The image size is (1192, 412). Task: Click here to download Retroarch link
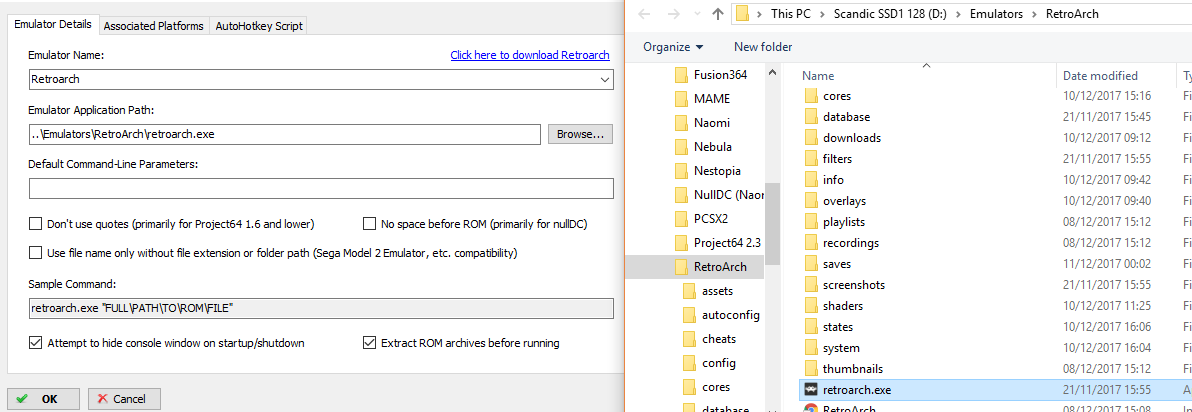(530, 55)
